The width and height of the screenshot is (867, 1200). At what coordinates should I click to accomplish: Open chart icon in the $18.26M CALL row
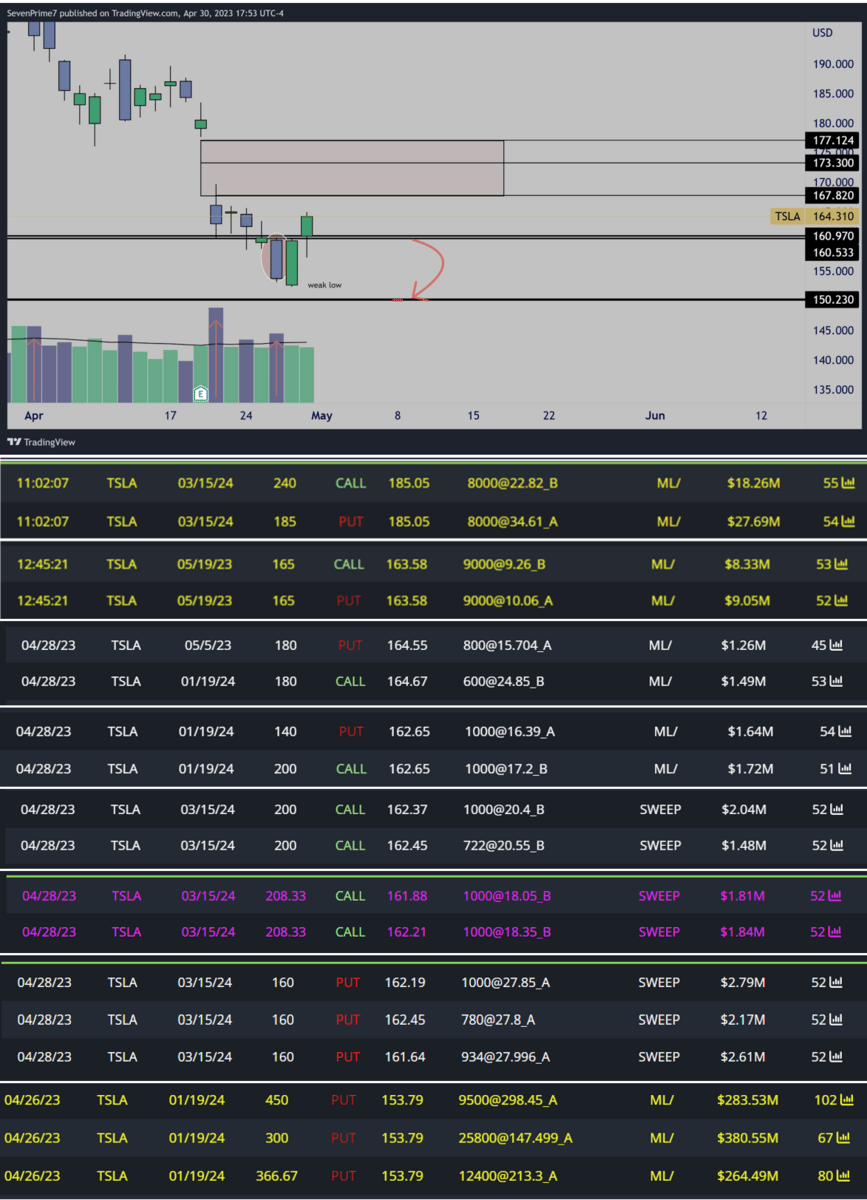pyautogui.click(x=848, y=483)
